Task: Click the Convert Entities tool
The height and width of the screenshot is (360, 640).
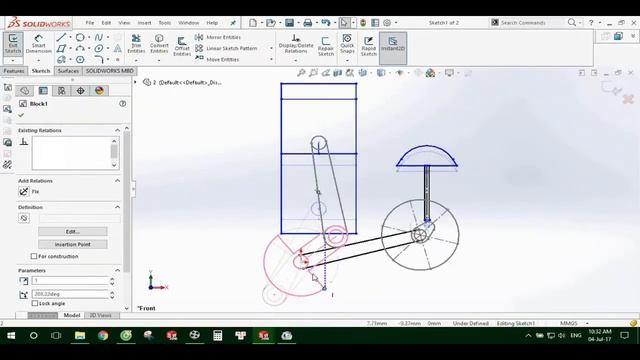Action: 159,44
